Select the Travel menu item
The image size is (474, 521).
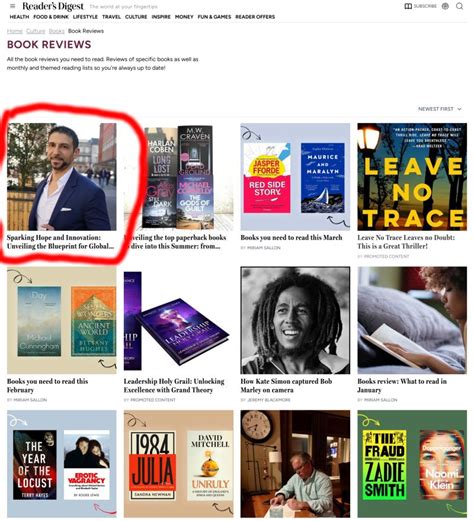111,17
